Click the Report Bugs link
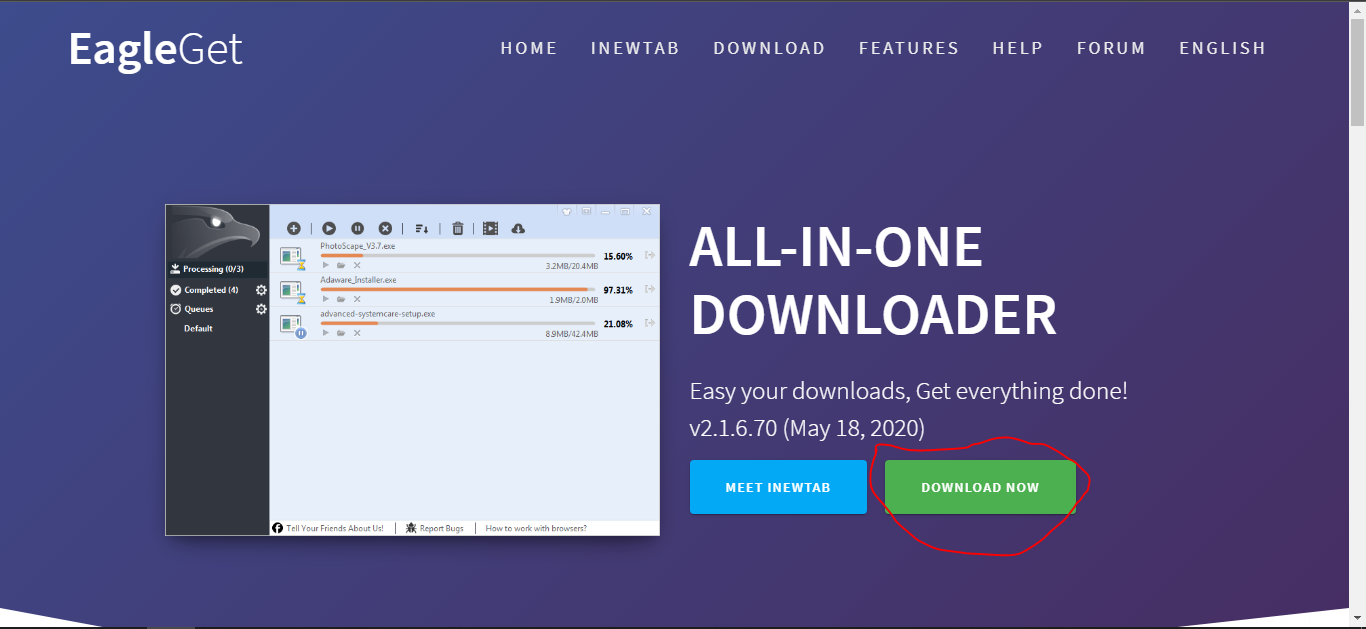The image size is (1366, 629). click(441, 528)
